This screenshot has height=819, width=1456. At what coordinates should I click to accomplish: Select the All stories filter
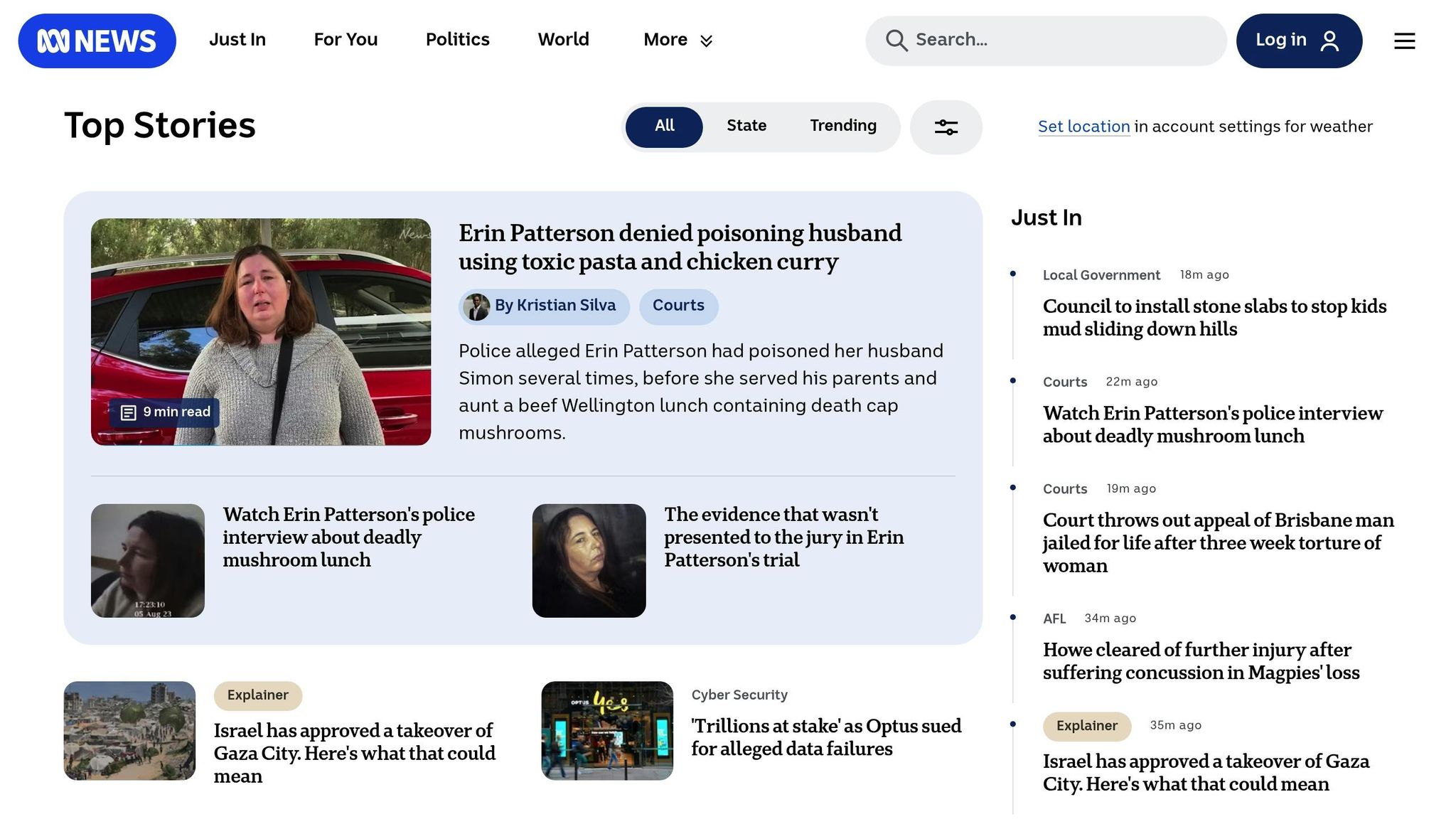click(x=664, y=127)
